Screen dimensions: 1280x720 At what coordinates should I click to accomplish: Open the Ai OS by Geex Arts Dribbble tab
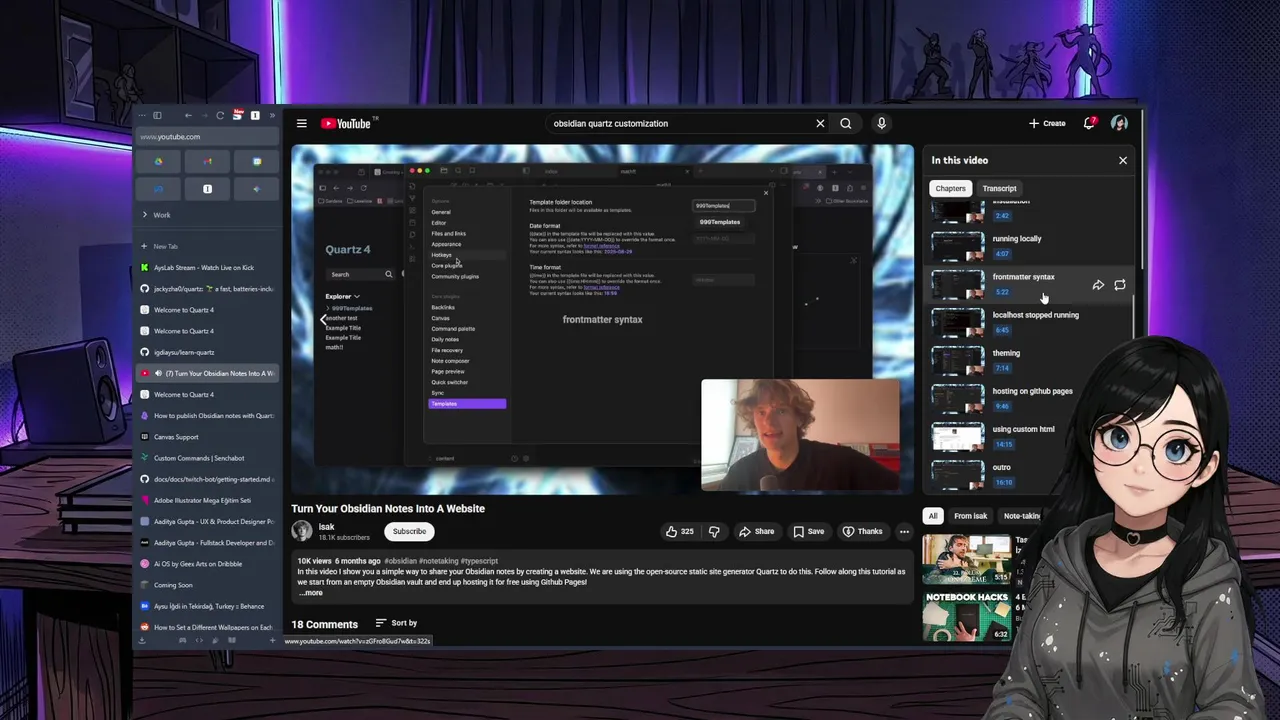pos(207,564)
